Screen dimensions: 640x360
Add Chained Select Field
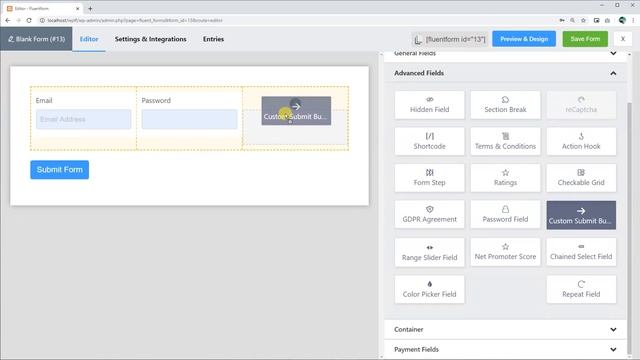(x=581, y=252)
